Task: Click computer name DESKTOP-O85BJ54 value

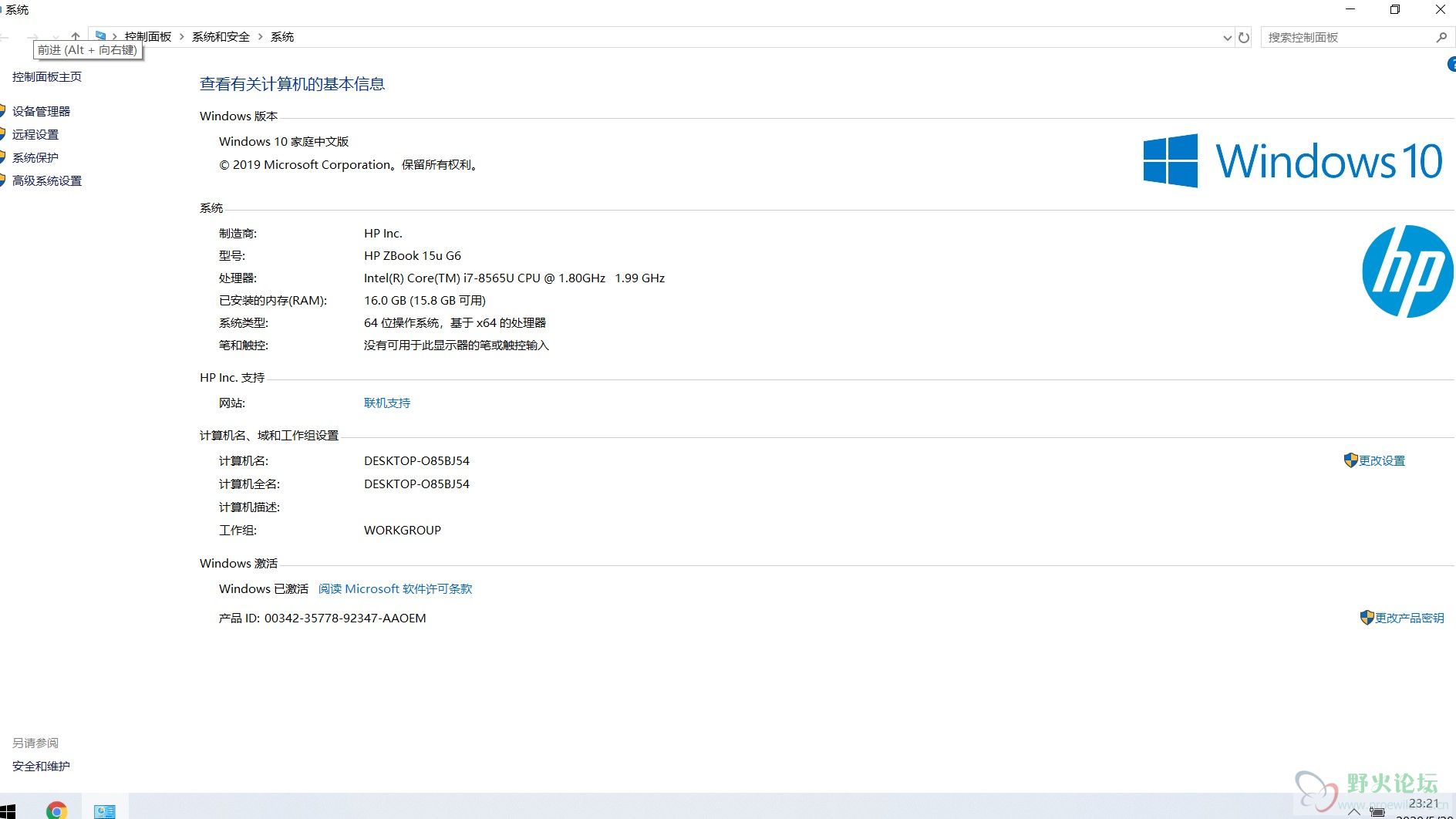Action: (416, 460)
